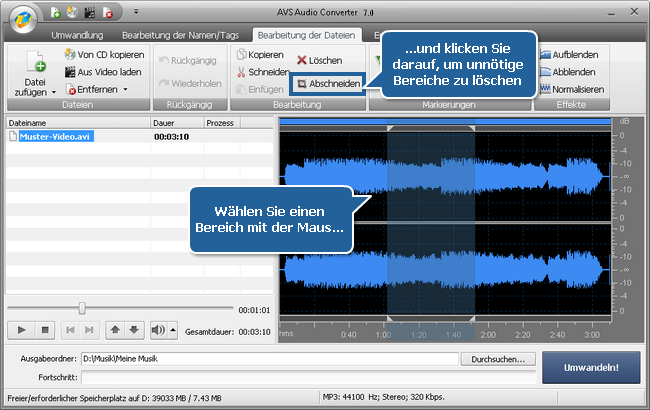Screen dimensions: 650x410
Task: Click the 00:03:10 duration cell
Action: (x=172, y=137)
